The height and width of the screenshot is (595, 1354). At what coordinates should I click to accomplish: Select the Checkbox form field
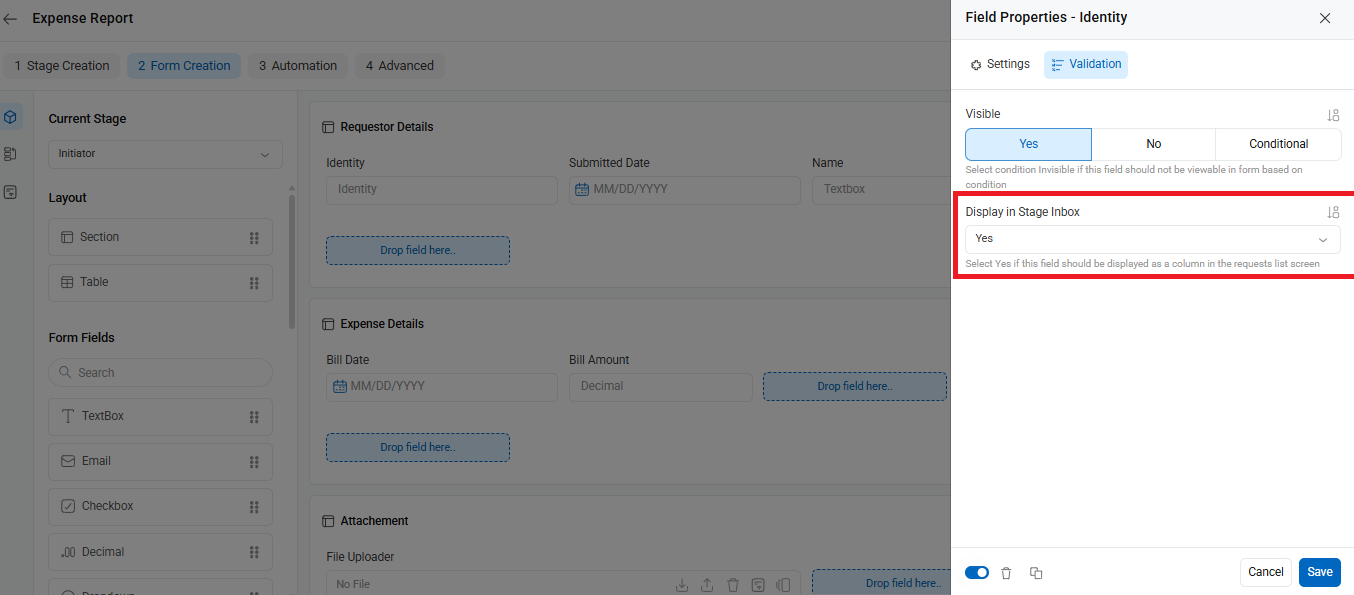click(x=160, y=507)
